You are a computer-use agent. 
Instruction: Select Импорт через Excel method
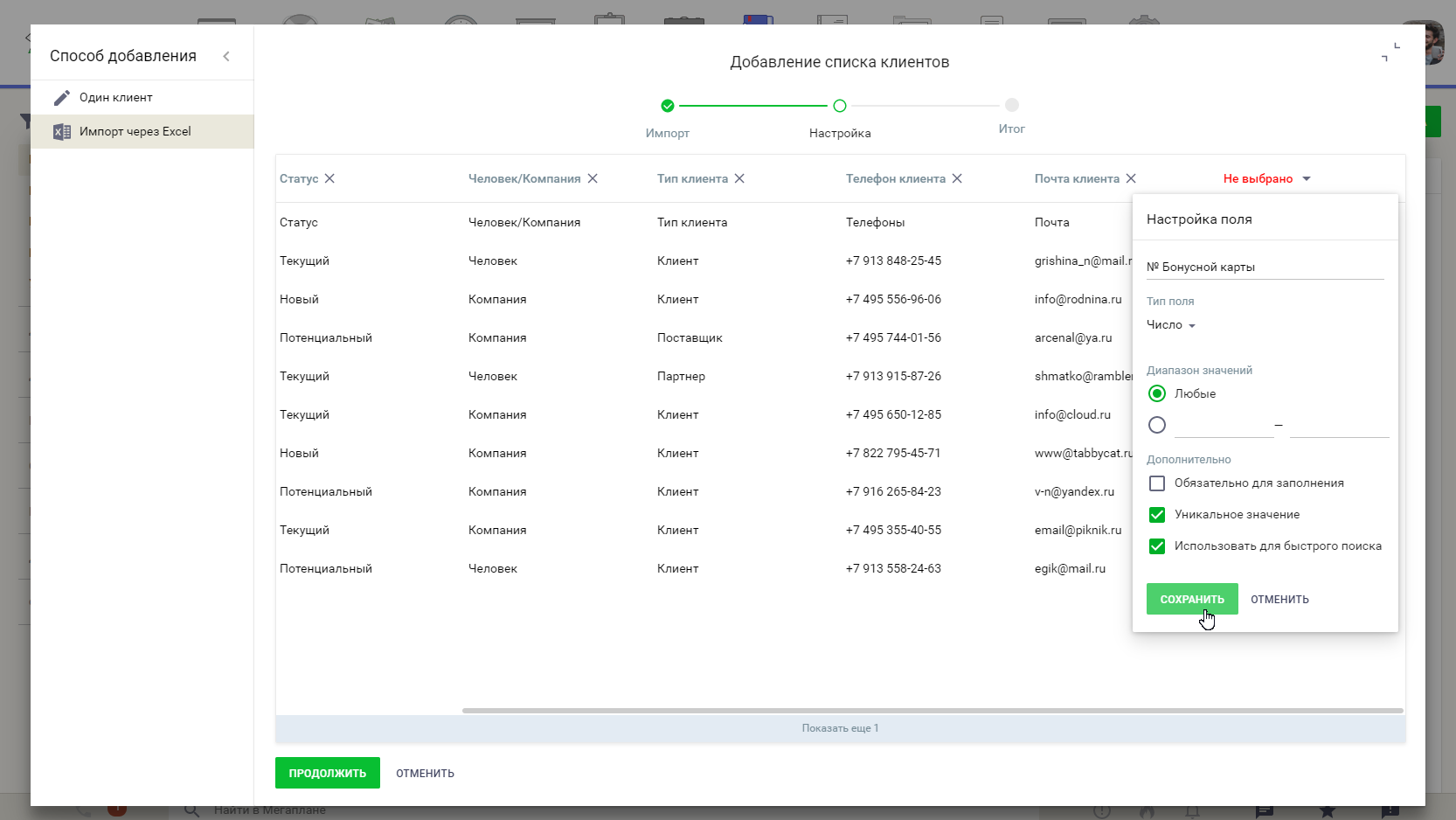point(142,131)
